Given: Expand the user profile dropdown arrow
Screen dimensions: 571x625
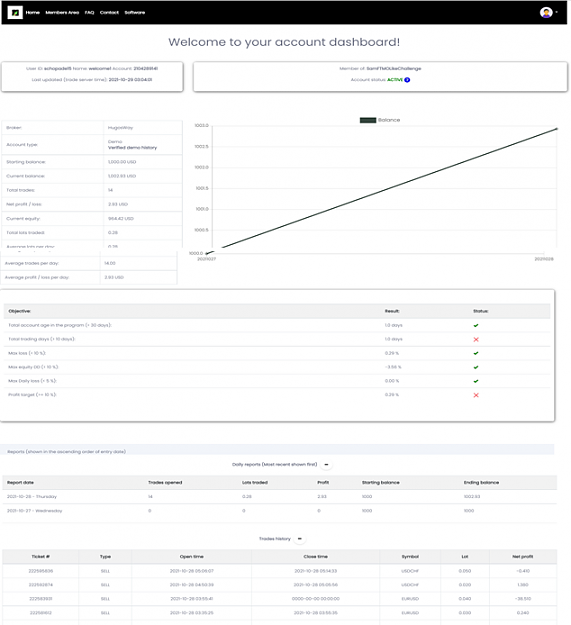Looking at the screenshot, I should tap(557, 12).
